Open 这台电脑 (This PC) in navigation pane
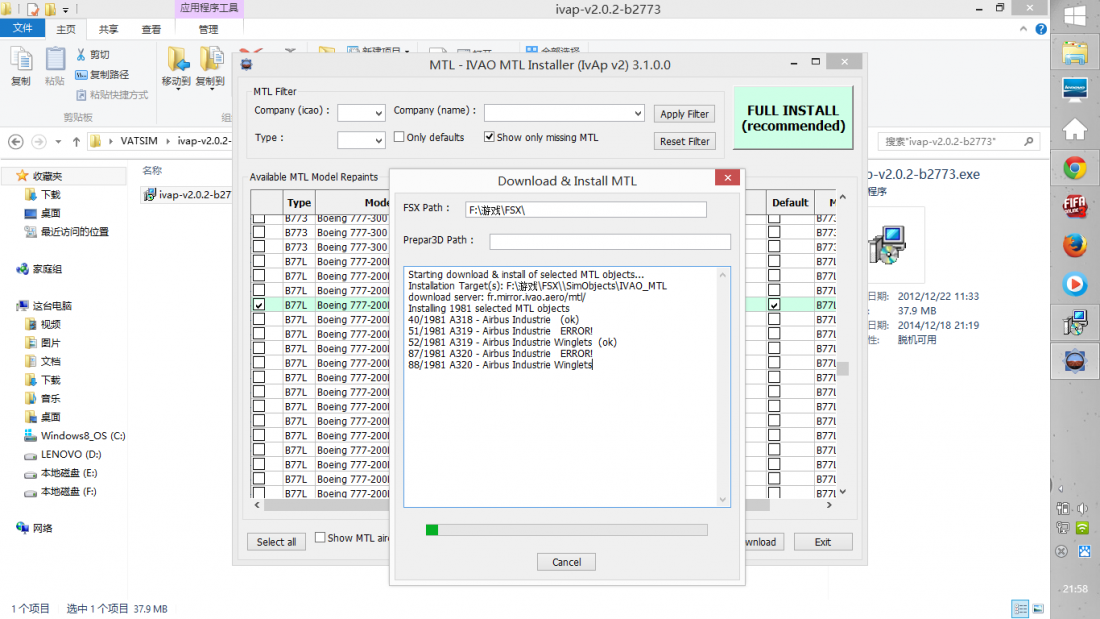 [43, 306]
